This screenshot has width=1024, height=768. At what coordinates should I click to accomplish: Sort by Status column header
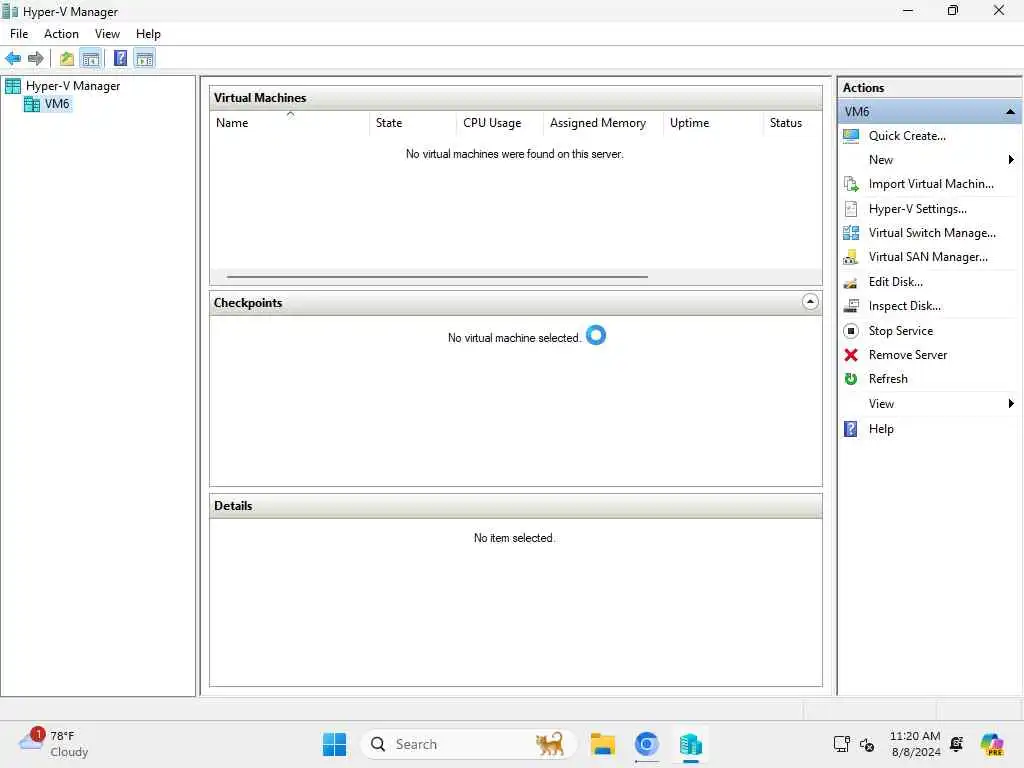pyautogui.click(x=792, y=123)
